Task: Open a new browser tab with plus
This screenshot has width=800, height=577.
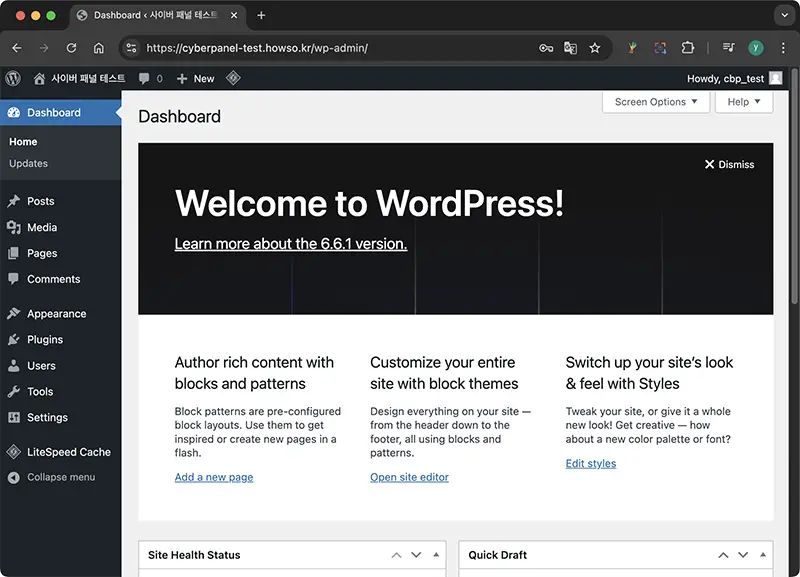Action: pos(261,15)
